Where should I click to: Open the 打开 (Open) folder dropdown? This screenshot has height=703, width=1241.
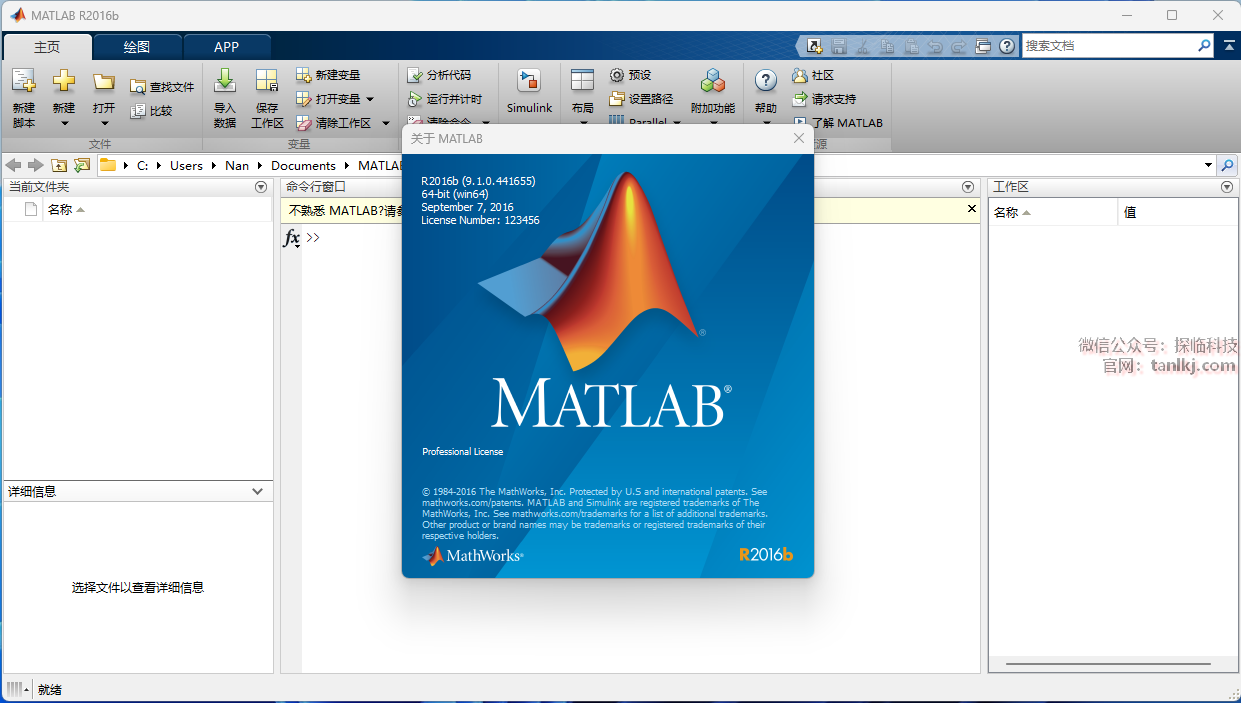click(x=103, y=98)
